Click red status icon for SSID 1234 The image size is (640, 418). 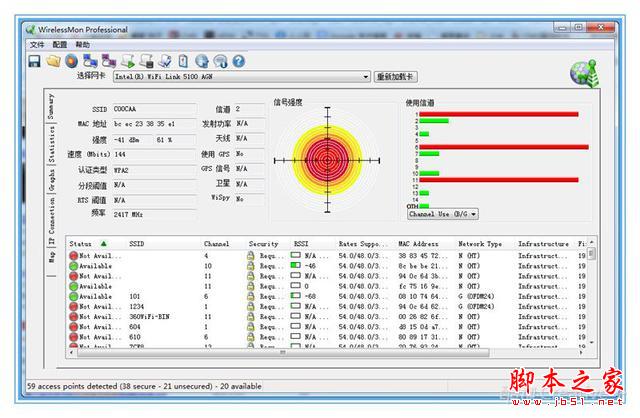pyautogui.click(x=73, y=307)
